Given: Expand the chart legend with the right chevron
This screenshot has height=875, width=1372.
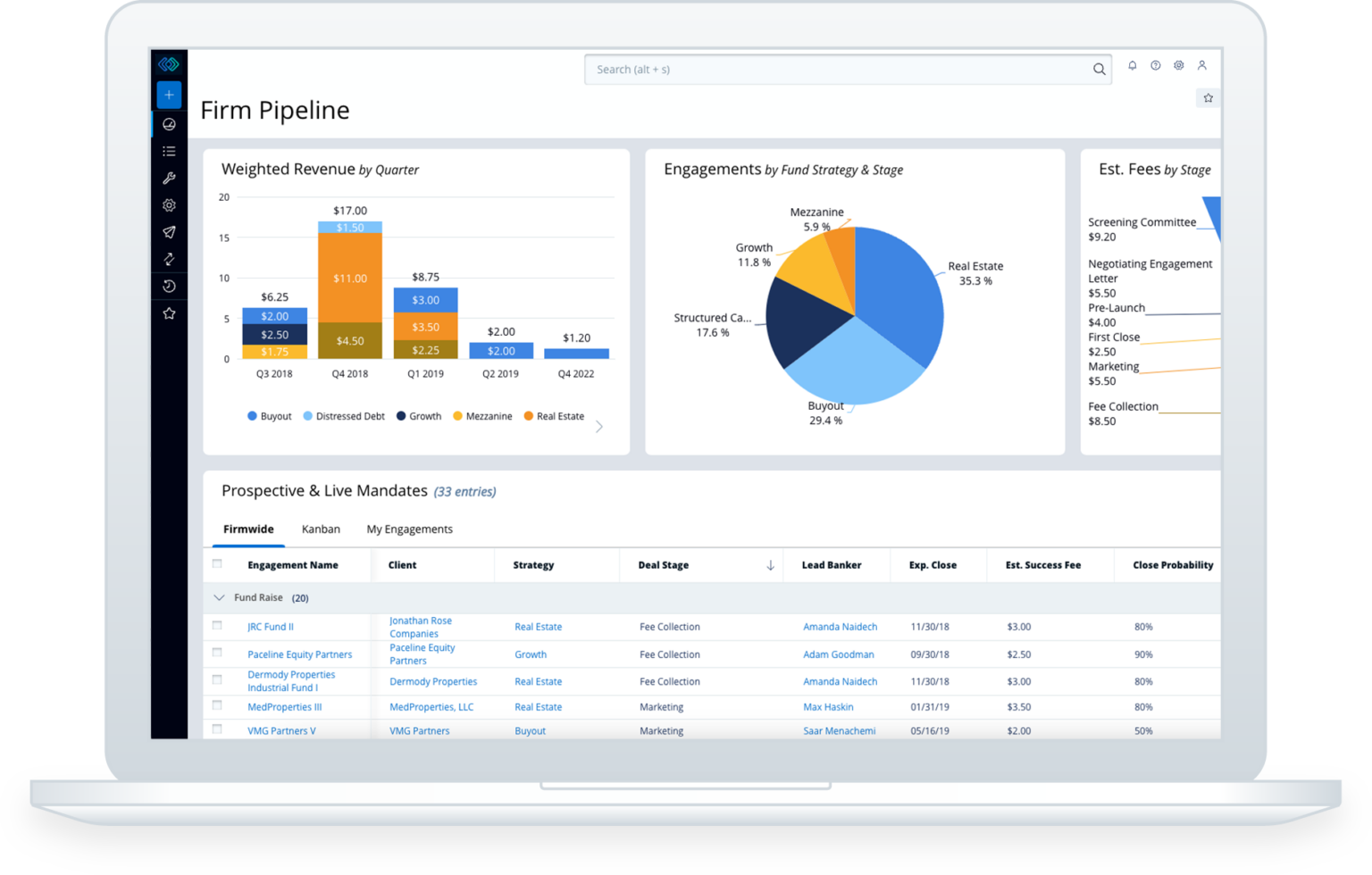Looking at the screenshot, I should 599,427.
